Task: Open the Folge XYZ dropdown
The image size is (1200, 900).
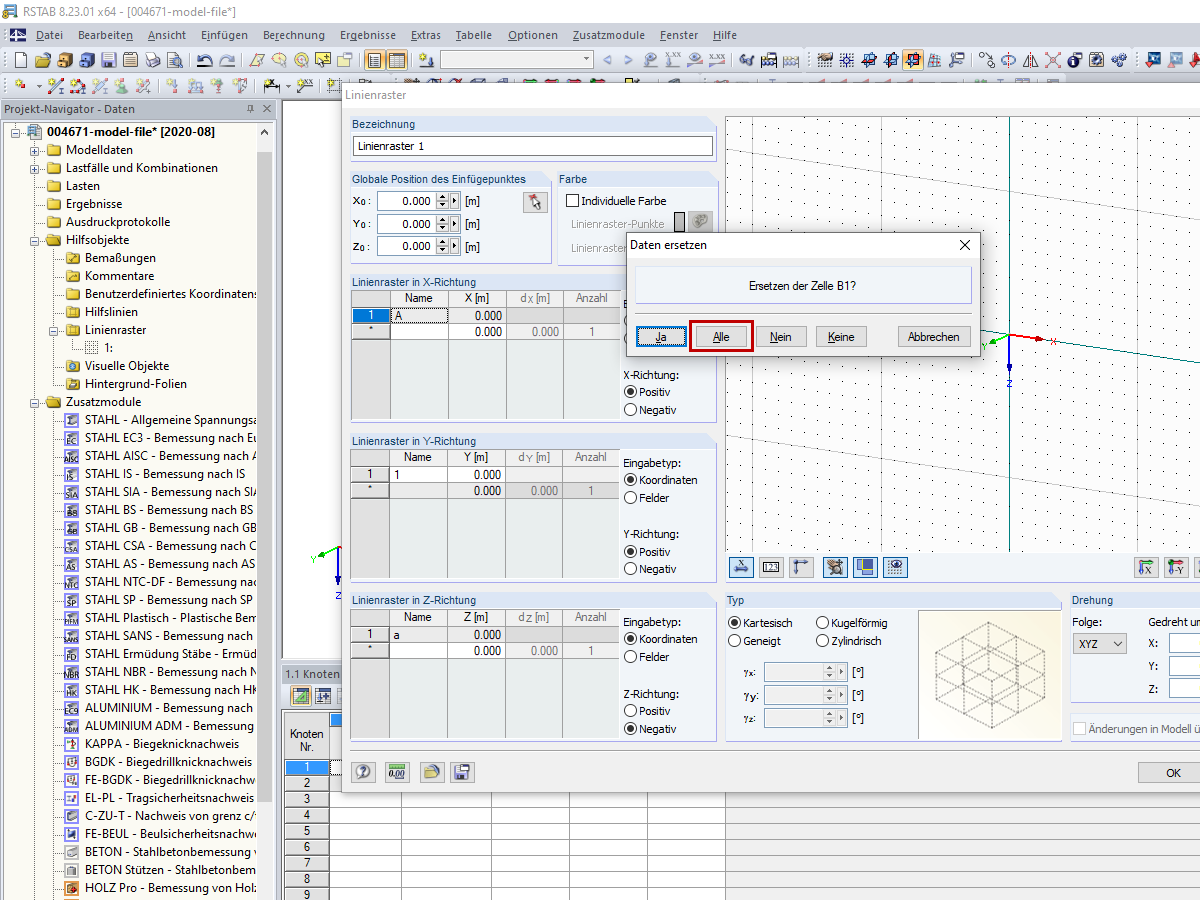Action: (x=1100, y=644)
